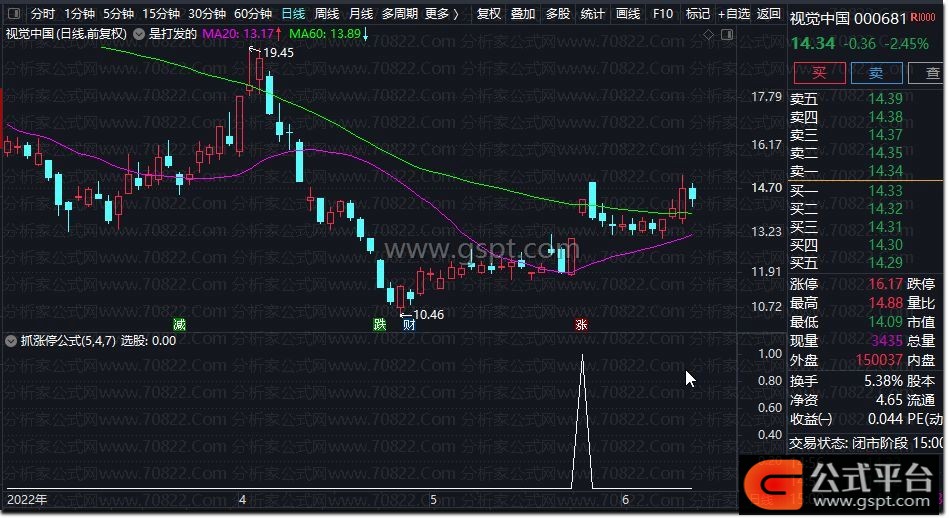The width and height of the screenshot is (949, 518).
Task: Select 买四 price 14.30
Action: click(885, 245)
